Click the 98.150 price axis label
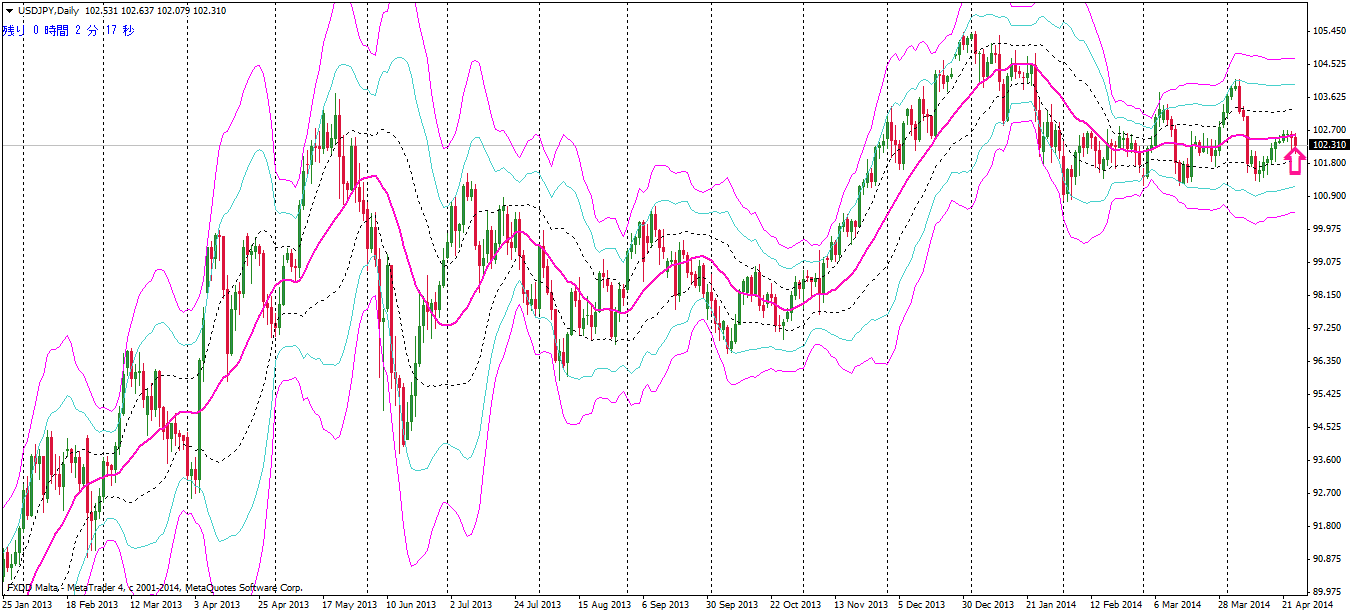The height and width of the screenshot is (613, 1350). (1327, 294)
